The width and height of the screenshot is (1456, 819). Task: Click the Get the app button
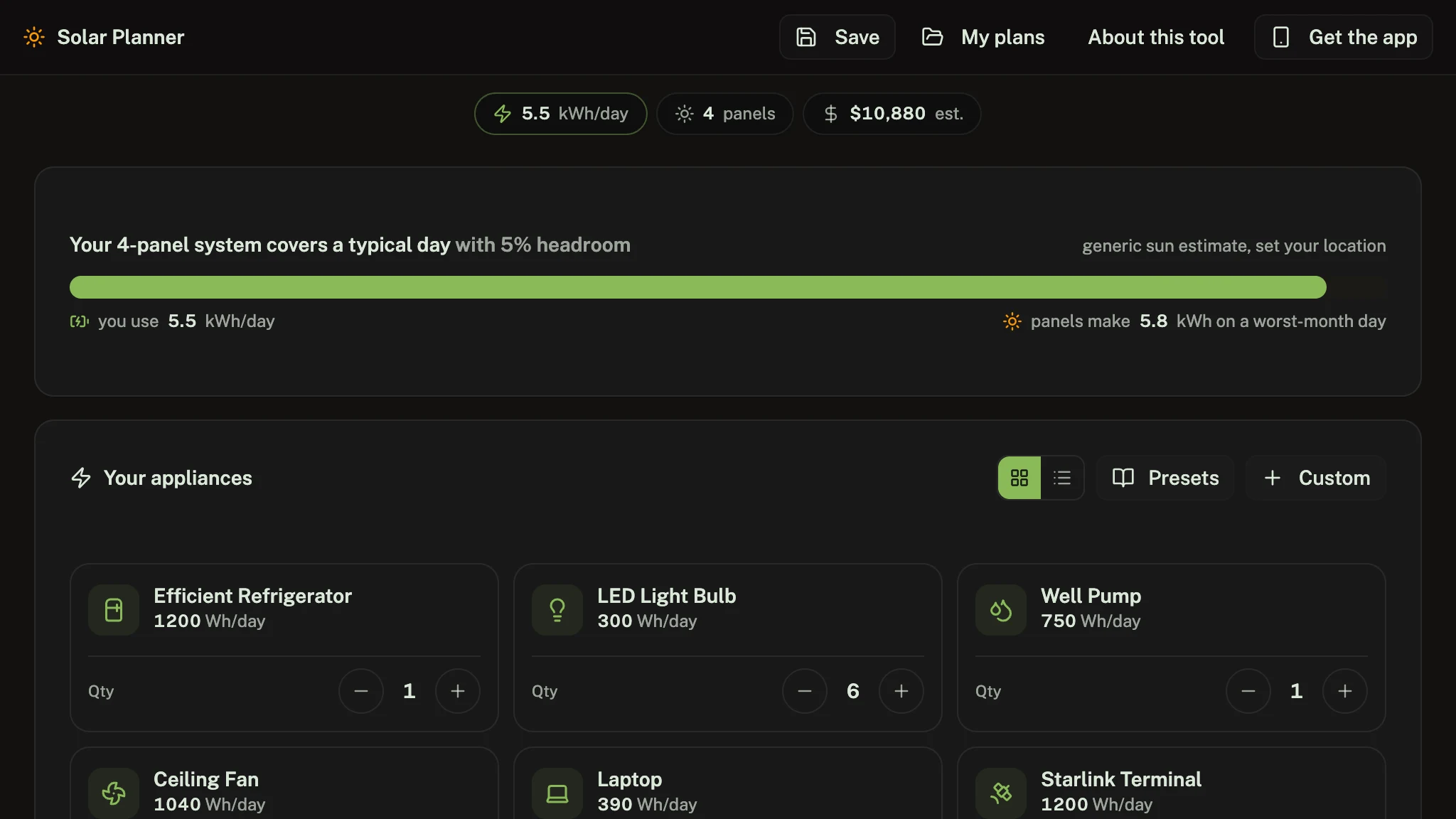click(x=1343, y=37)
